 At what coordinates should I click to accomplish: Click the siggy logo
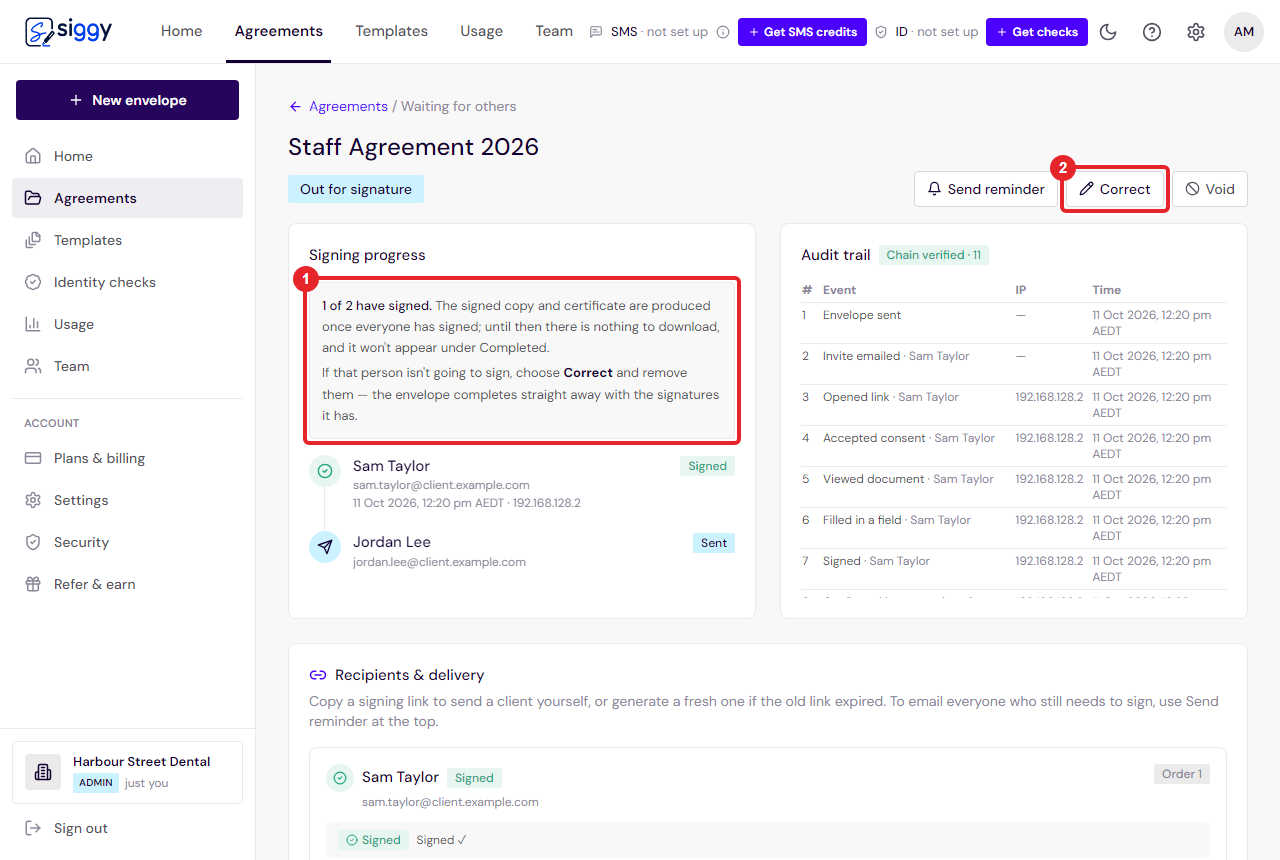(68, 31)
